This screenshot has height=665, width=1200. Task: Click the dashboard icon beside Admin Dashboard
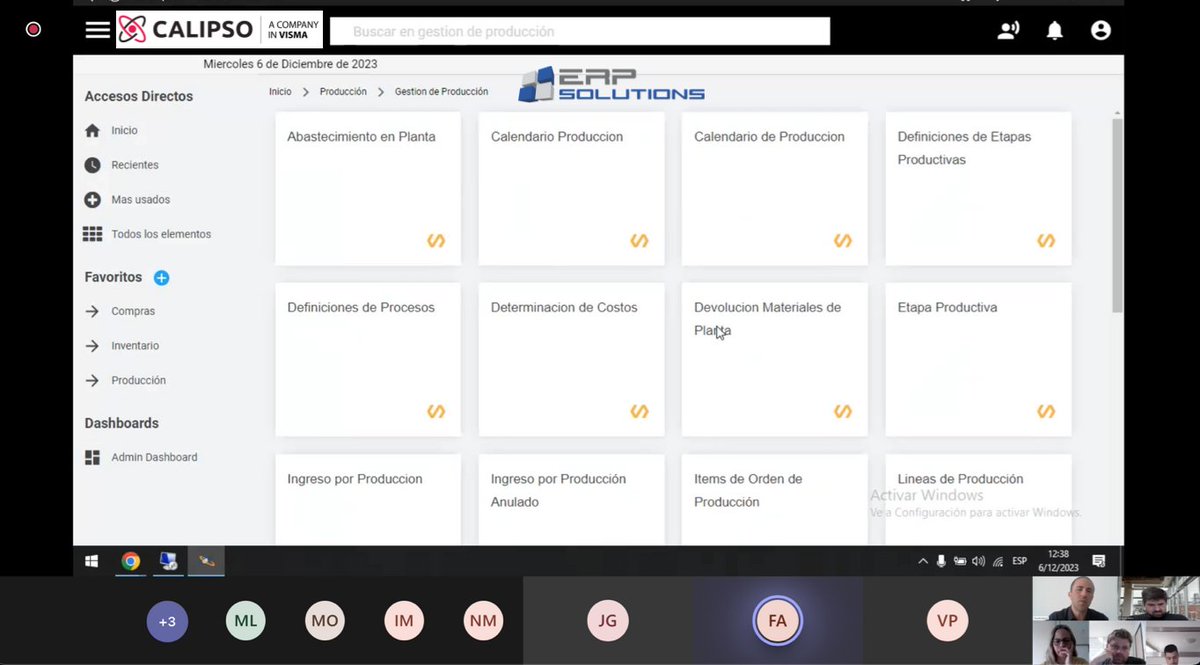(92, 457)
